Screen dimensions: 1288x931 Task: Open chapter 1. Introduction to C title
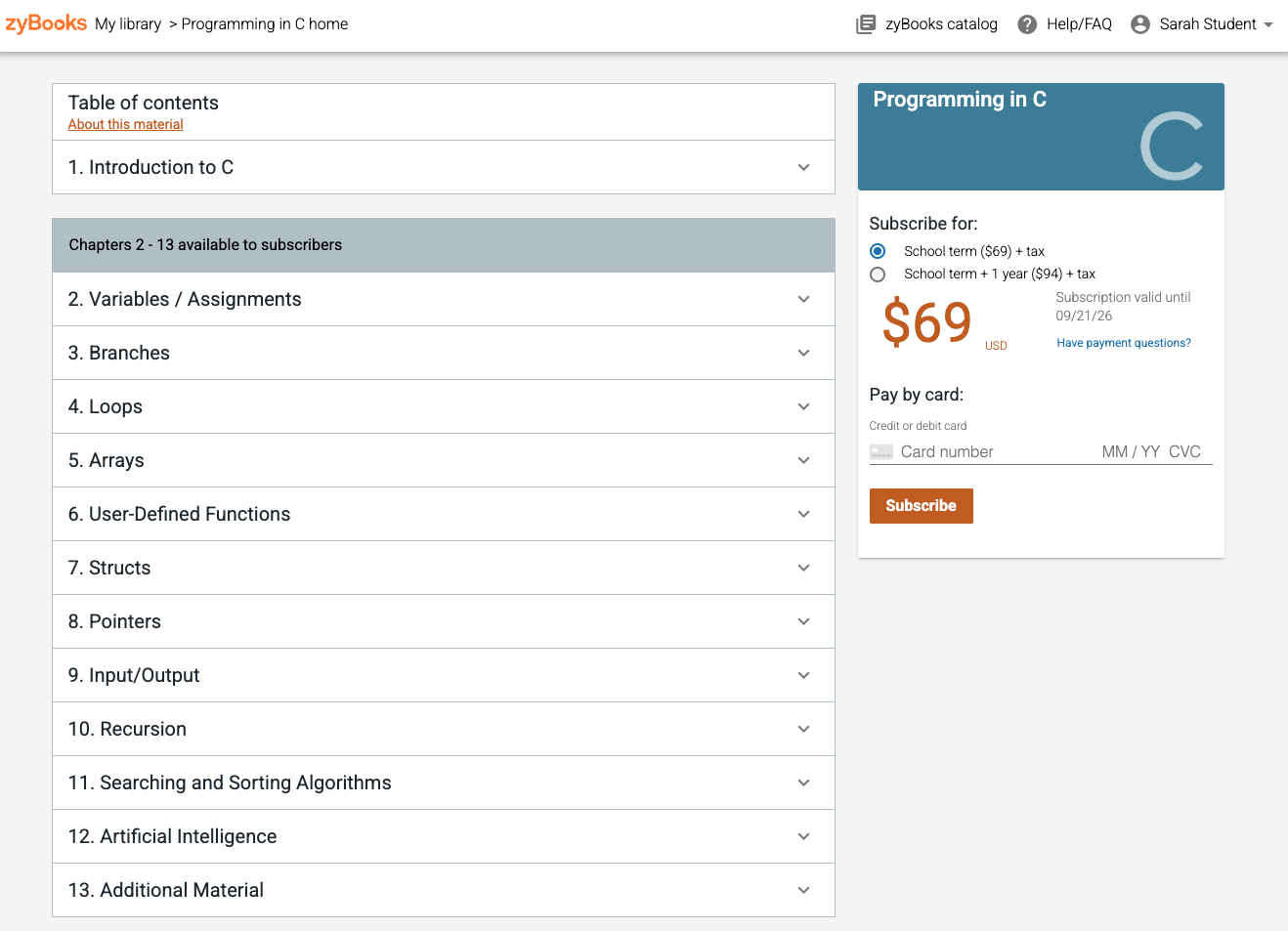click(150, 167)
